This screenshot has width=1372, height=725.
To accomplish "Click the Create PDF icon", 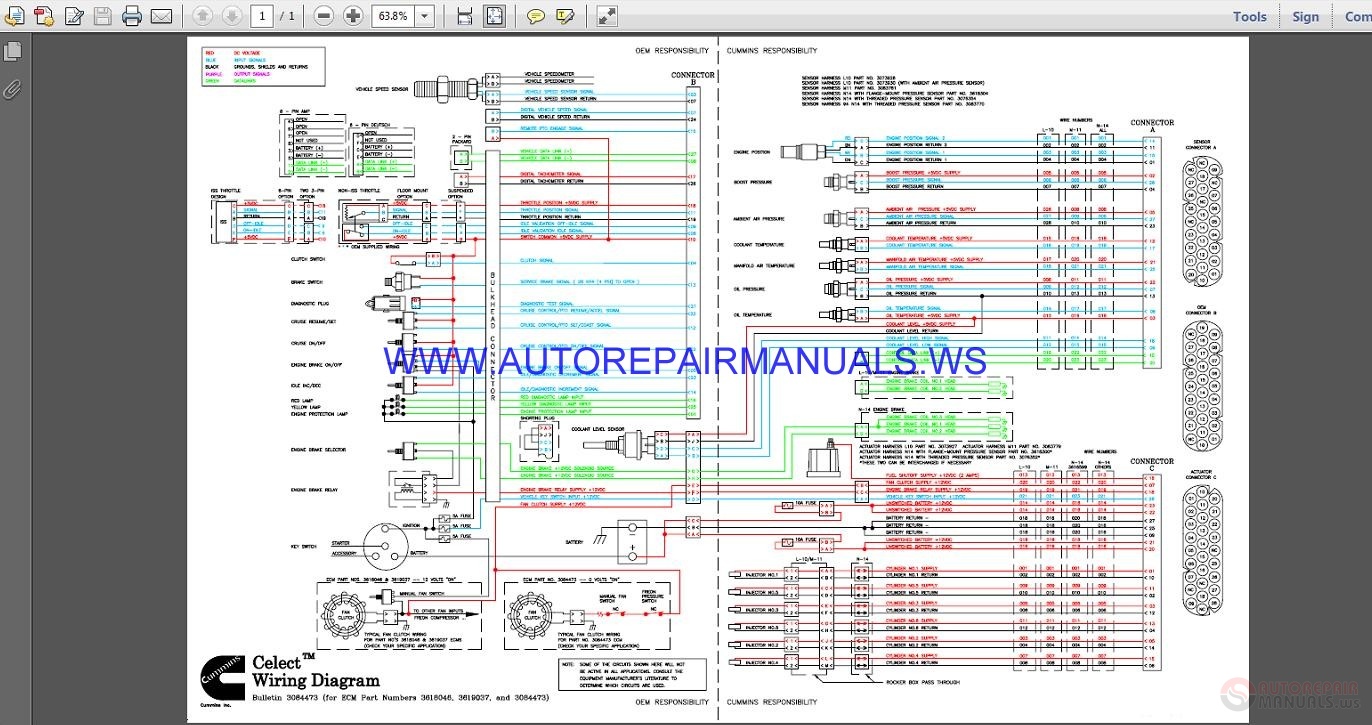I will tap(43, 16).
